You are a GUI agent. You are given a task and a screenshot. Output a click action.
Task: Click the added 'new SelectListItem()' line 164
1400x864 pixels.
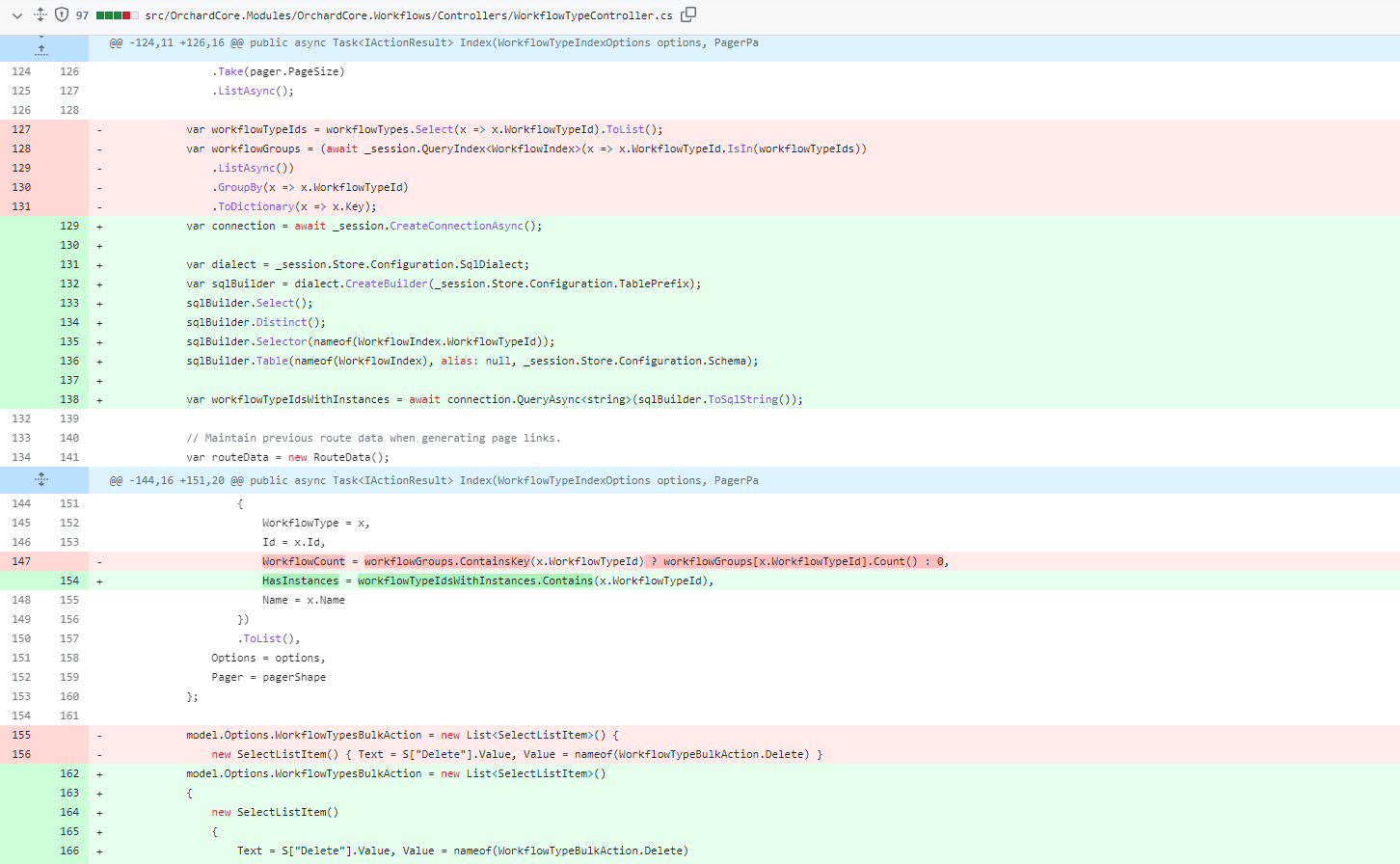(x=276, y=812)
